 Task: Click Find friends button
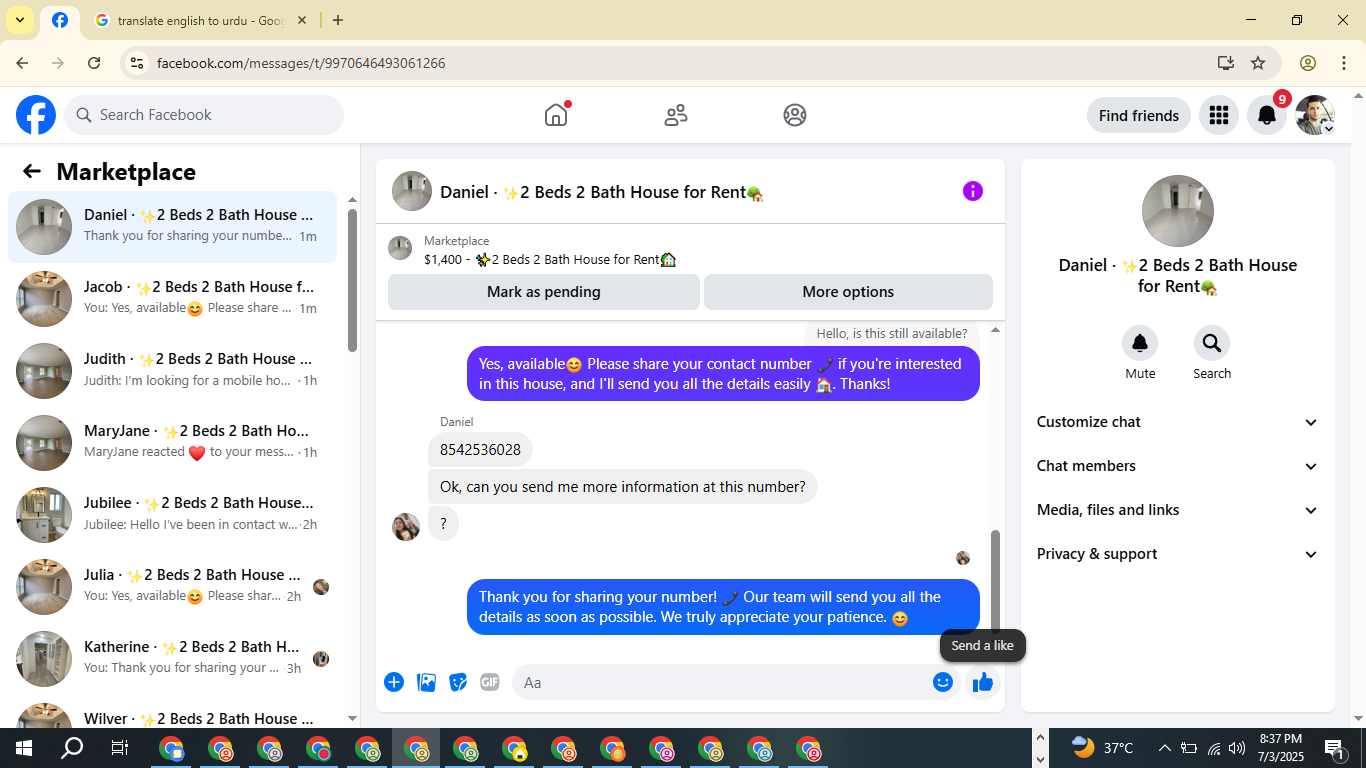coord(1139,115)
